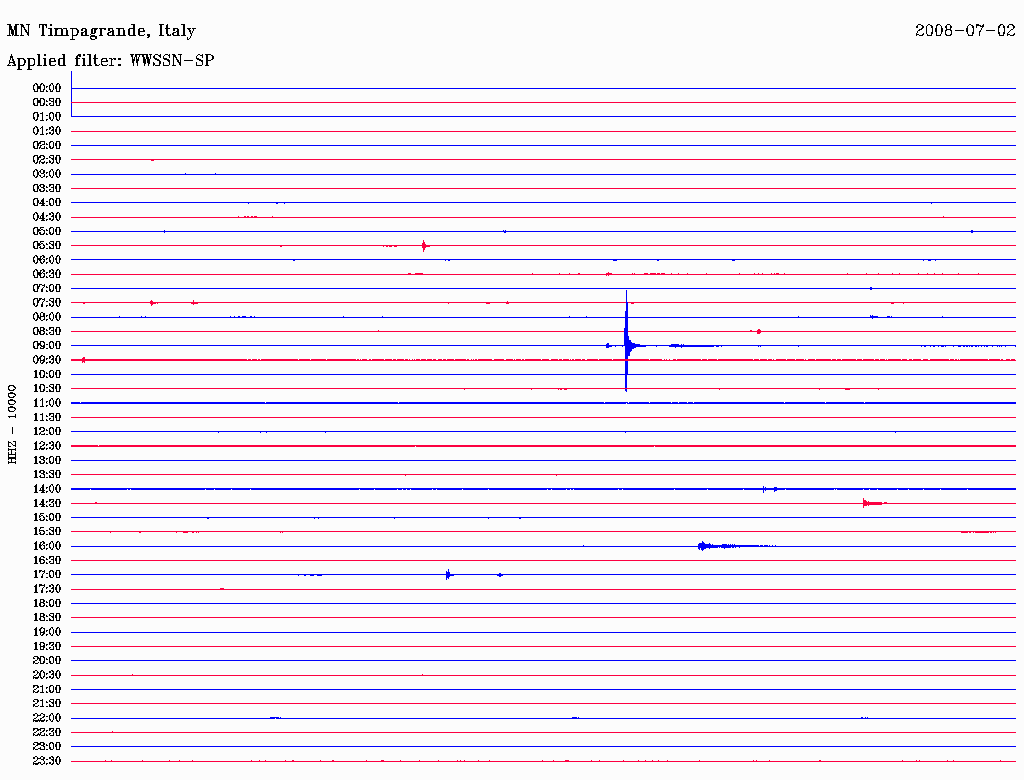
Task: Select the 22:00 time label
Action: (46, 718)
